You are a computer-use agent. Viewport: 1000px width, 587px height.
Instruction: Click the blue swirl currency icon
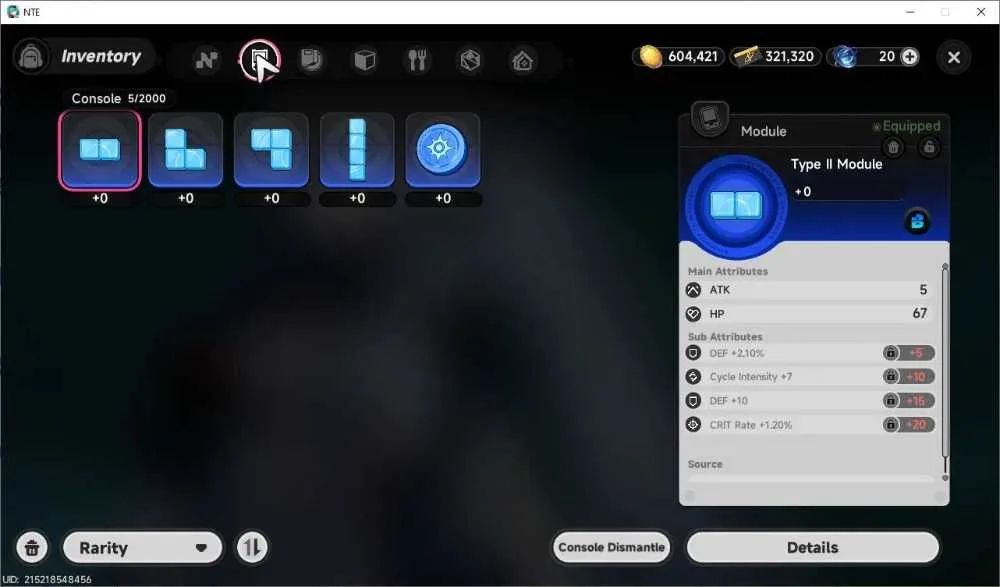coord(846,57)
